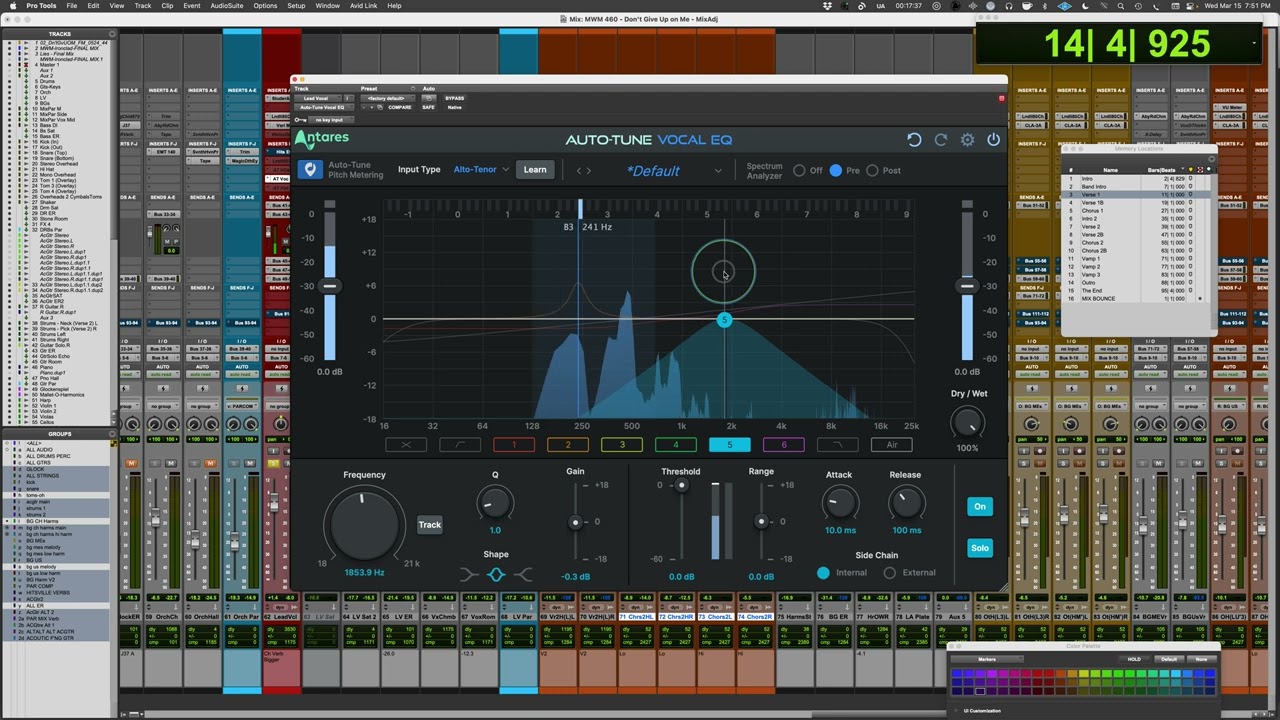Open the Memory Locations menu arrow button
This screenshot has height=720, width=1280.
1212,159
